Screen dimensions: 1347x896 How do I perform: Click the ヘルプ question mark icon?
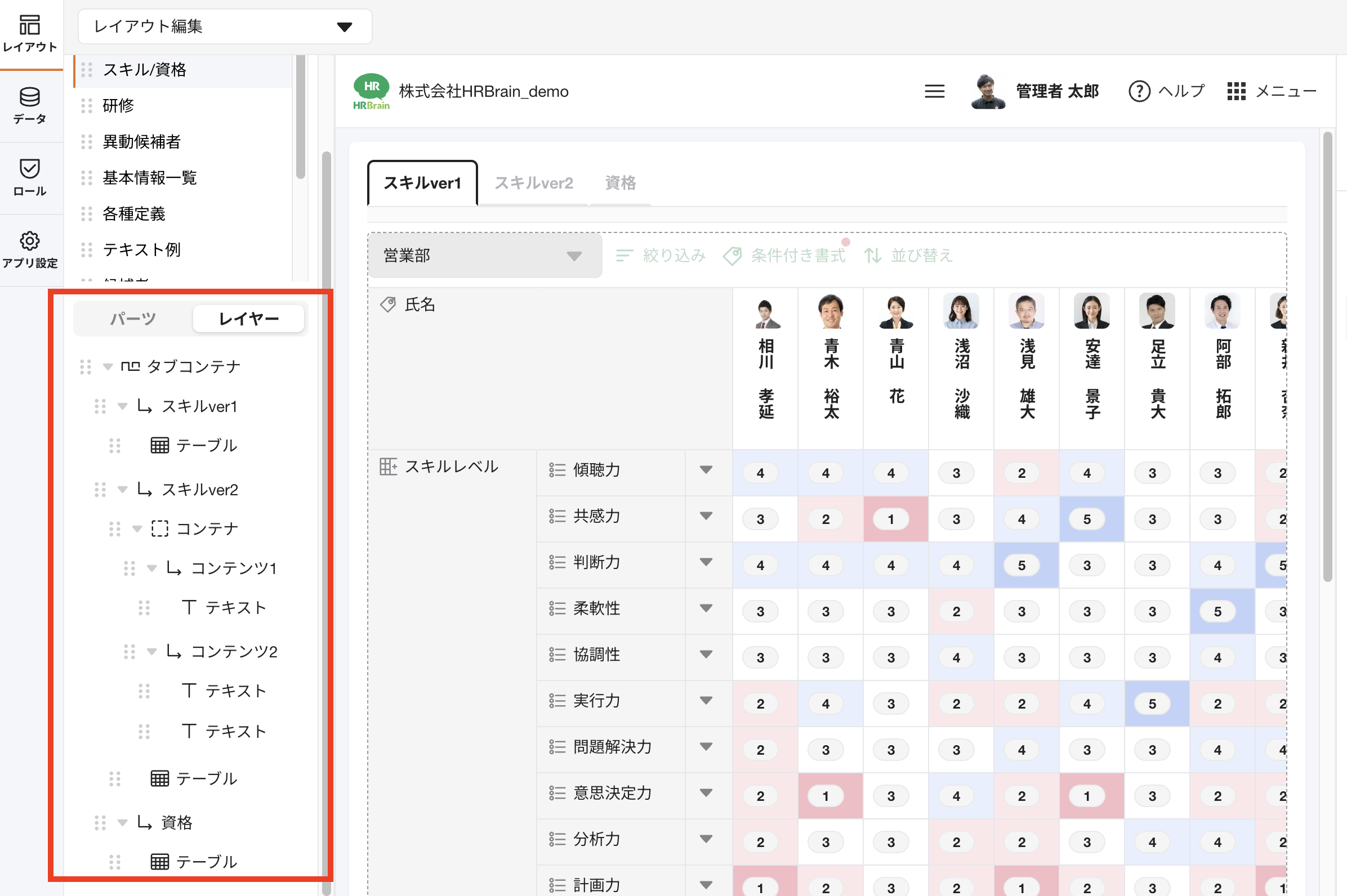click(1139, 91)
